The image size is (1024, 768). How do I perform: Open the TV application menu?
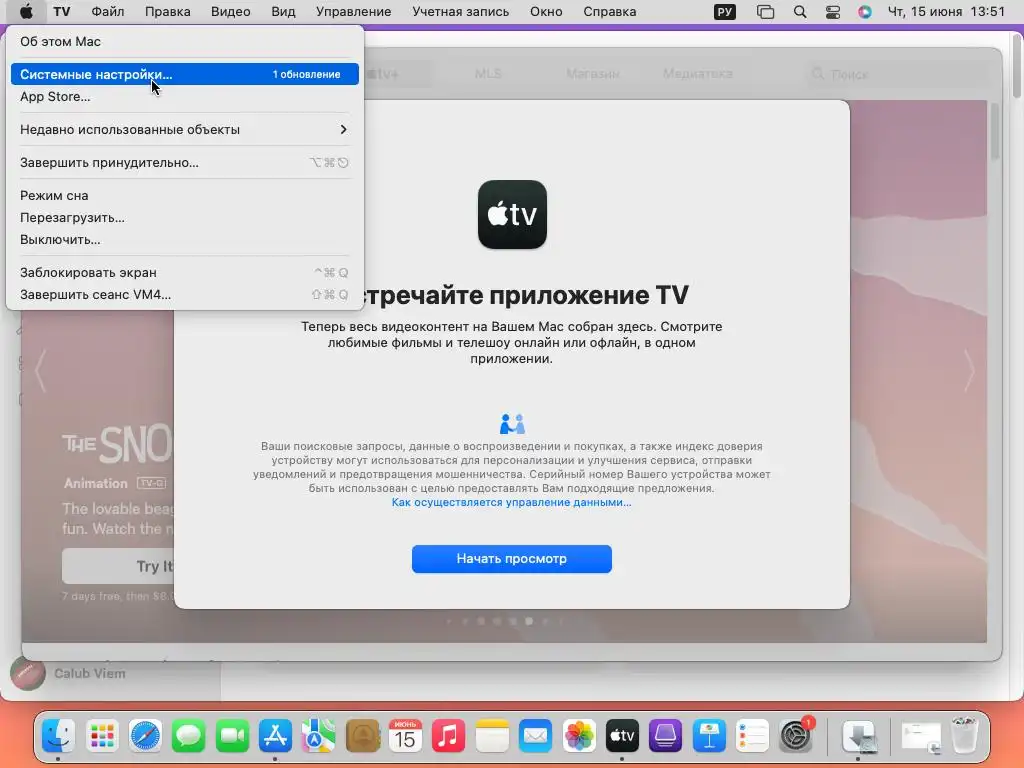(61, 12)
